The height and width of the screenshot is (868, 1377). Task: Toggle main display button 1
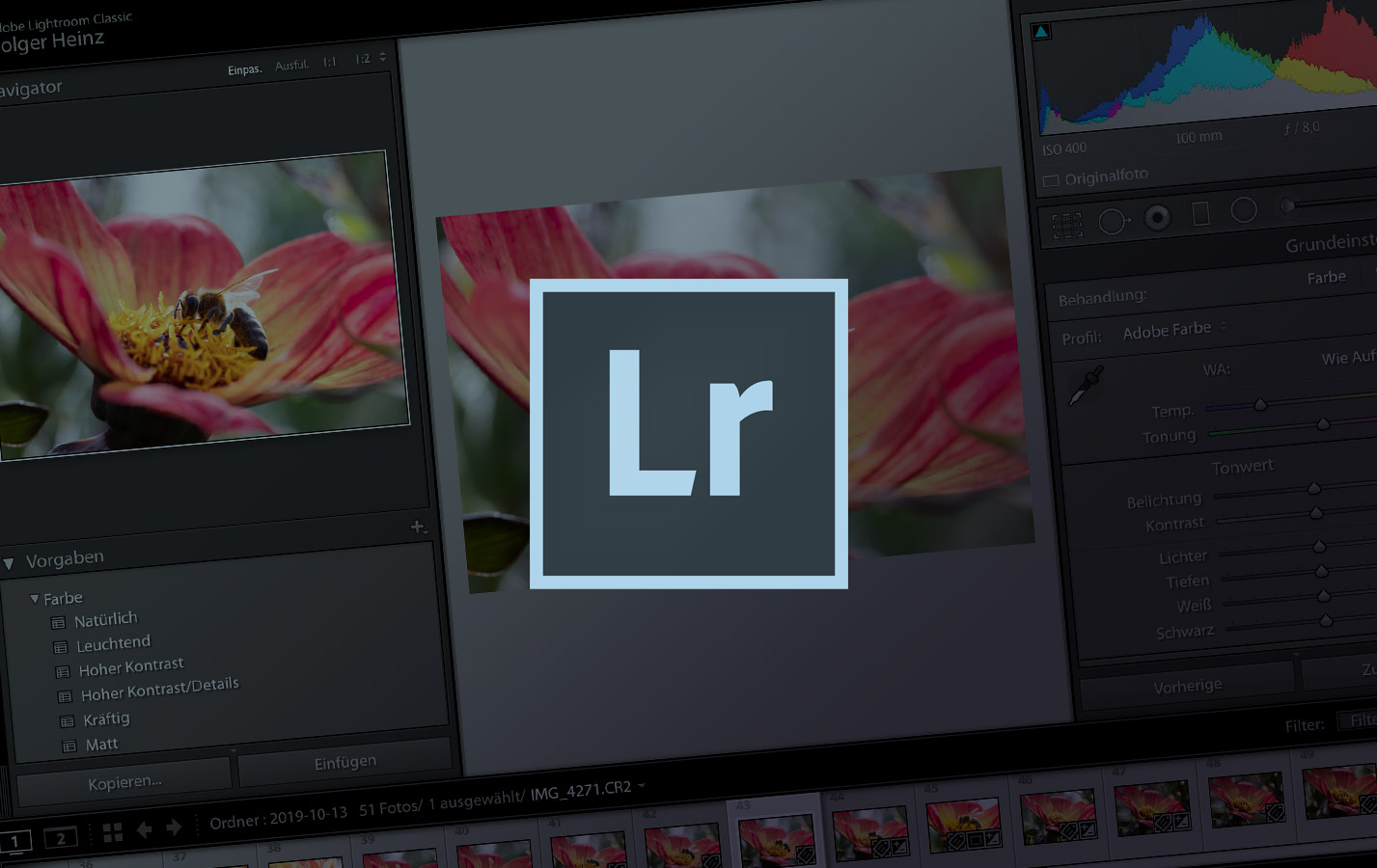(14, 842)
